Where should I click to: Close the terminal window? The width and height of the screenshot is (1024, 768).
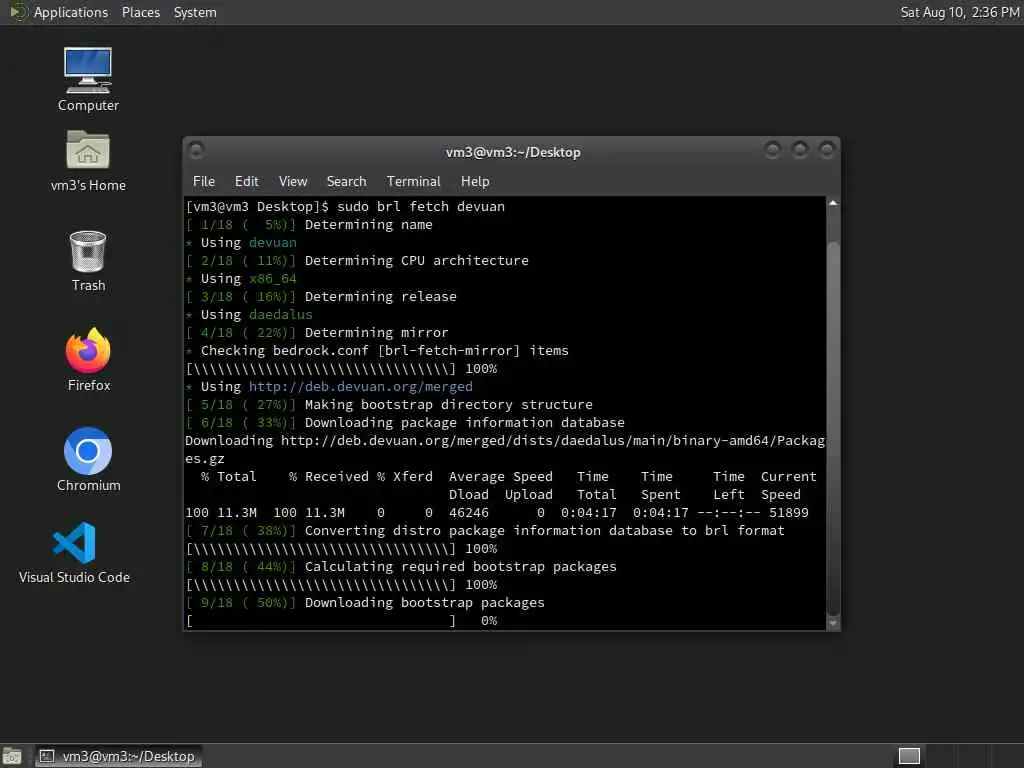(827, 151)
